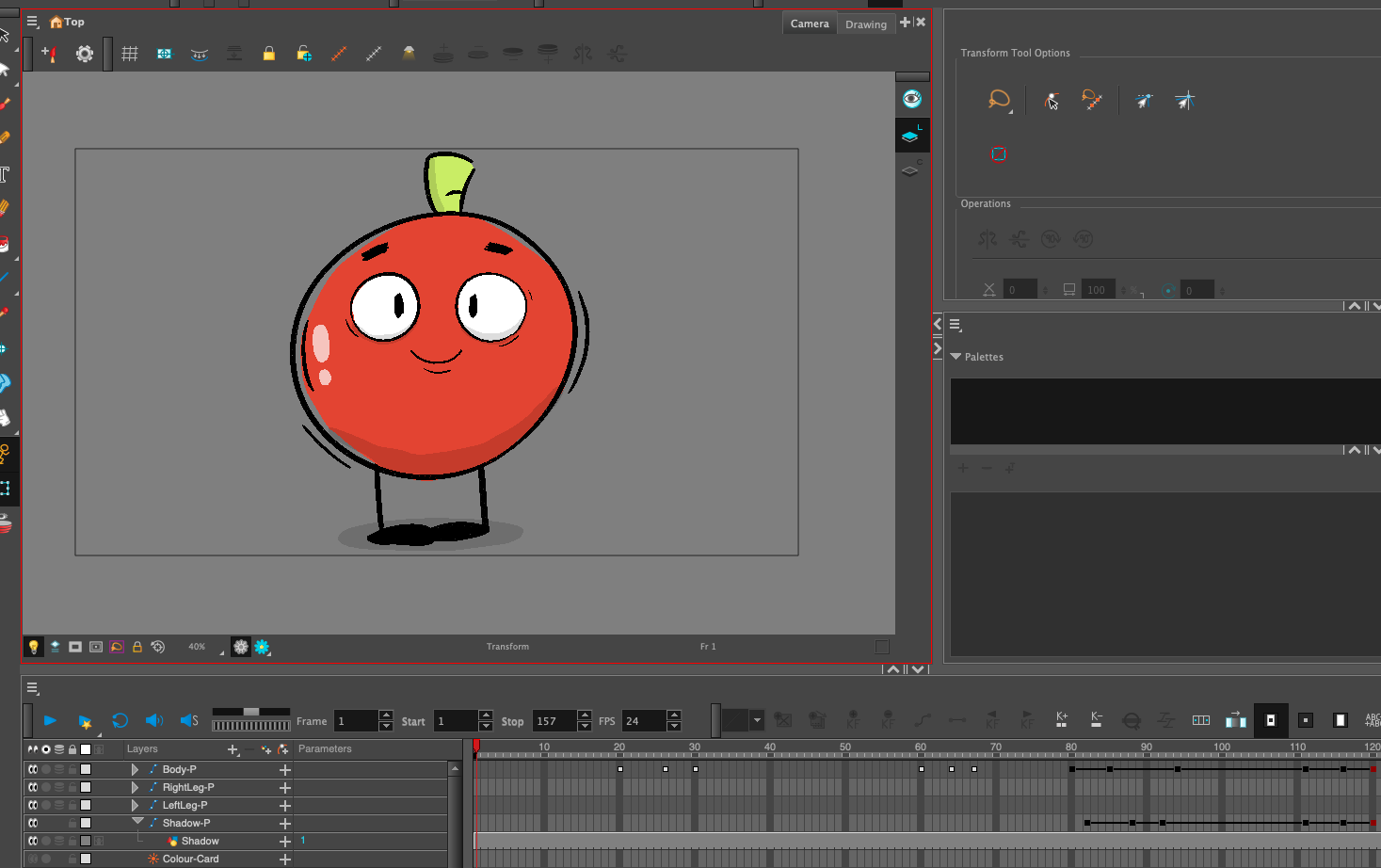Image resolution: width=1381 pixels, height=868 pixels.
Task: Expand the LeftLeg-P layer
Action: tap(135, 805)
